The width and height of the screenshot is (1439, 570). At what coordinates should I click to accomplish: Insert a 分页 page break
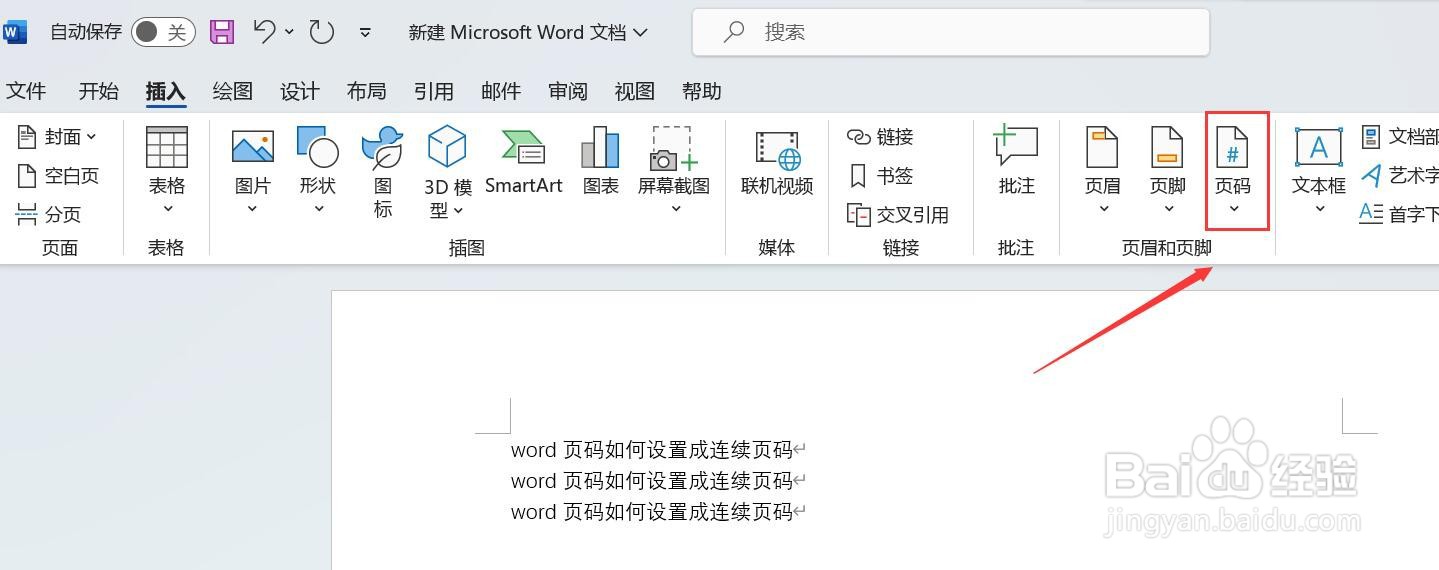(48, 214)
